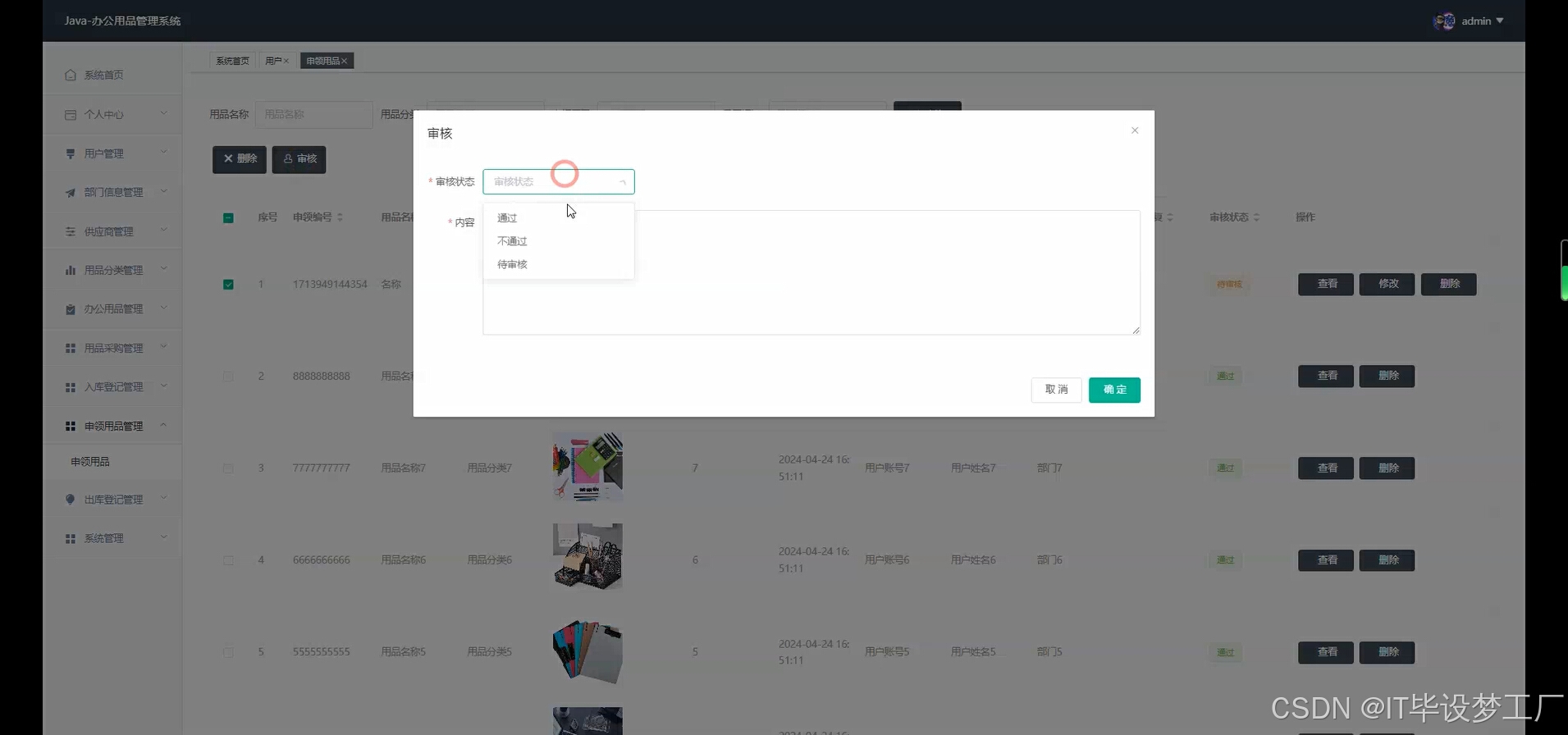Toggle the select-all header checkbox

(x=228, y=218)
